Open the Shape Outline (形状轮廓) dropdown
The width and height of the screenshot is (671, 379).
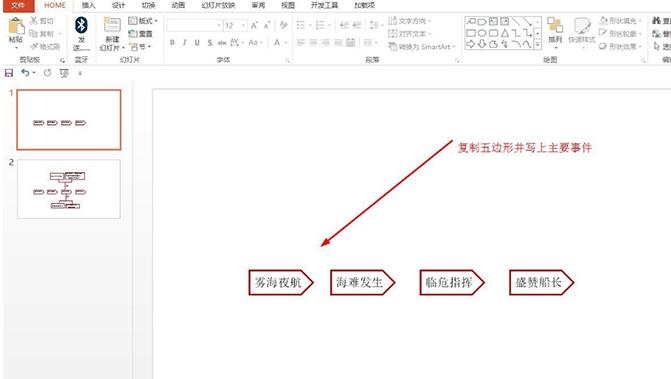621,33
